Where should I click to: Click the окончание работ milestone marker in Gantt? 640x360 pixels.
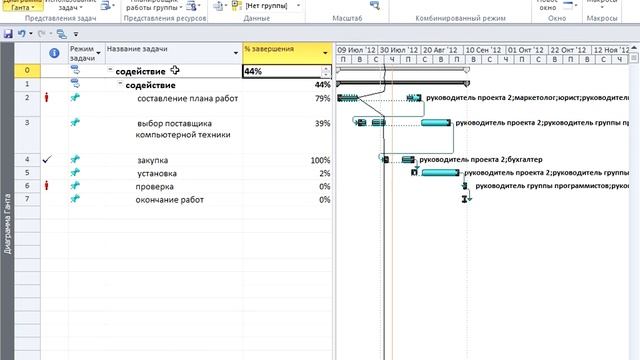(464, 199)
